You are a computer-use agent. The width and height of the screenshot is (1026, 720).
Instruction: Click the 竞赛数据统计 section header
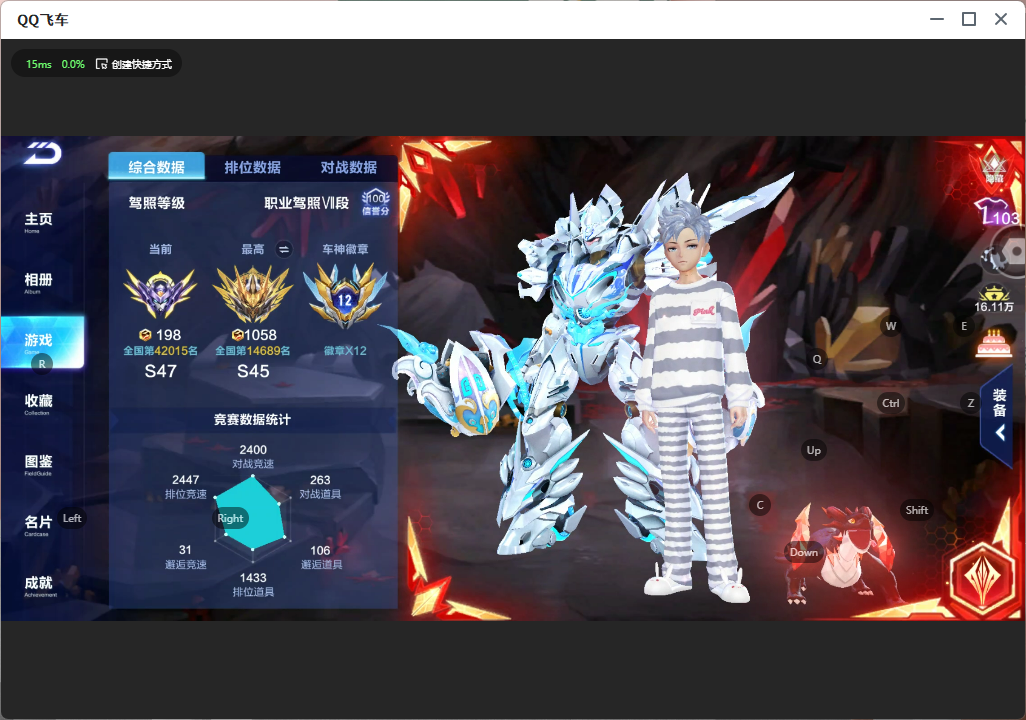click(x=253, y=420)
